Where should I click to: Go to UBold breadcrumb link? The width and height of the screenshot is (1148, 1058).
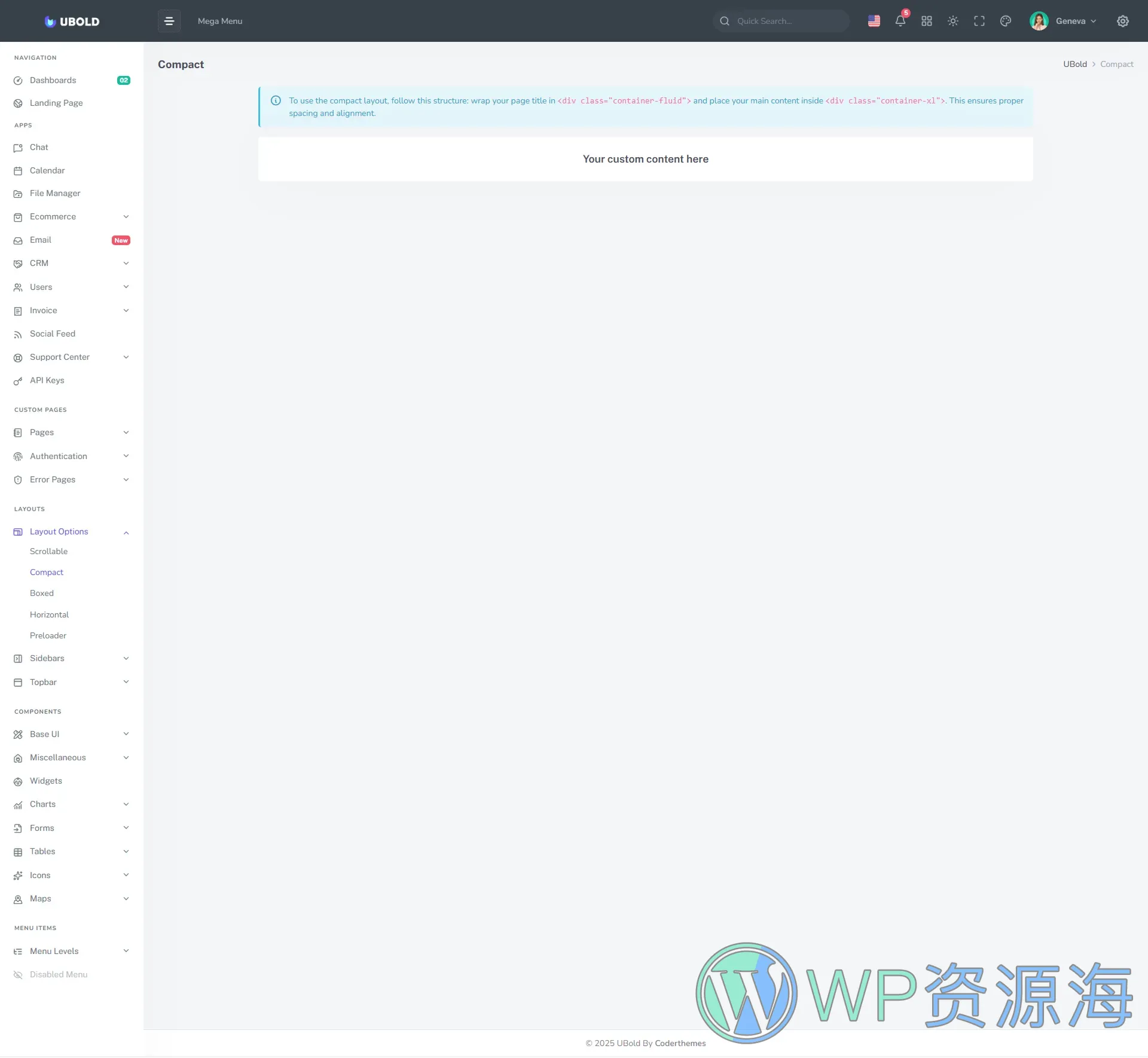tap(1074, 64)
